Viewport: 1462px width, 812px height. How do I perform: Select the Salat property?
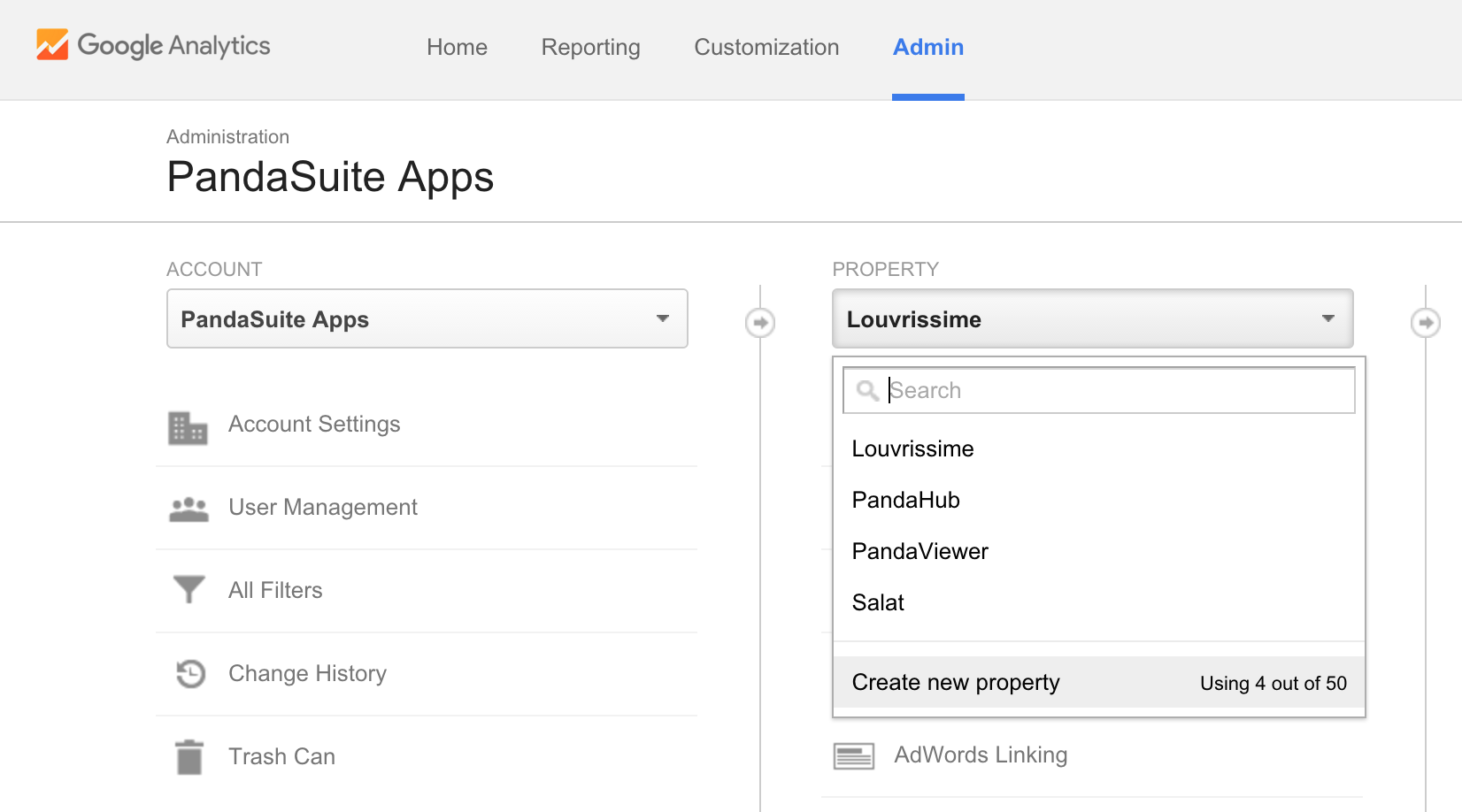pyautogui.click(x=1099, y=602)
